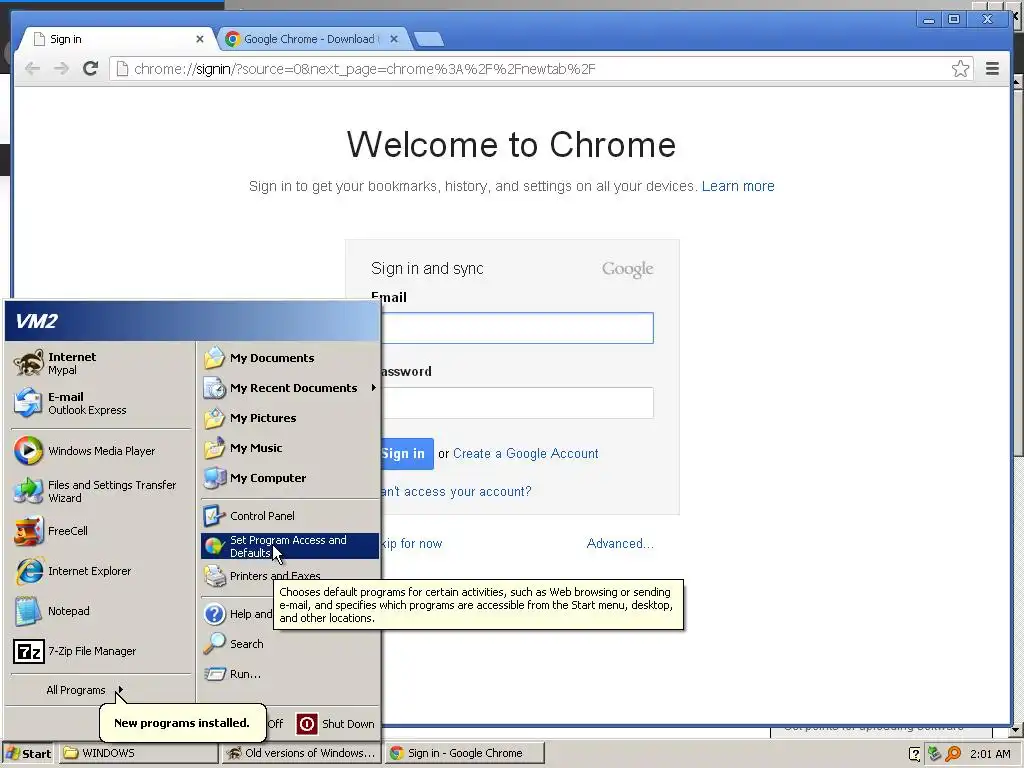This screenshot has width=1024, height=768.
Task: Launch Outlook Express E-mail entry
Action: (101, 403)
